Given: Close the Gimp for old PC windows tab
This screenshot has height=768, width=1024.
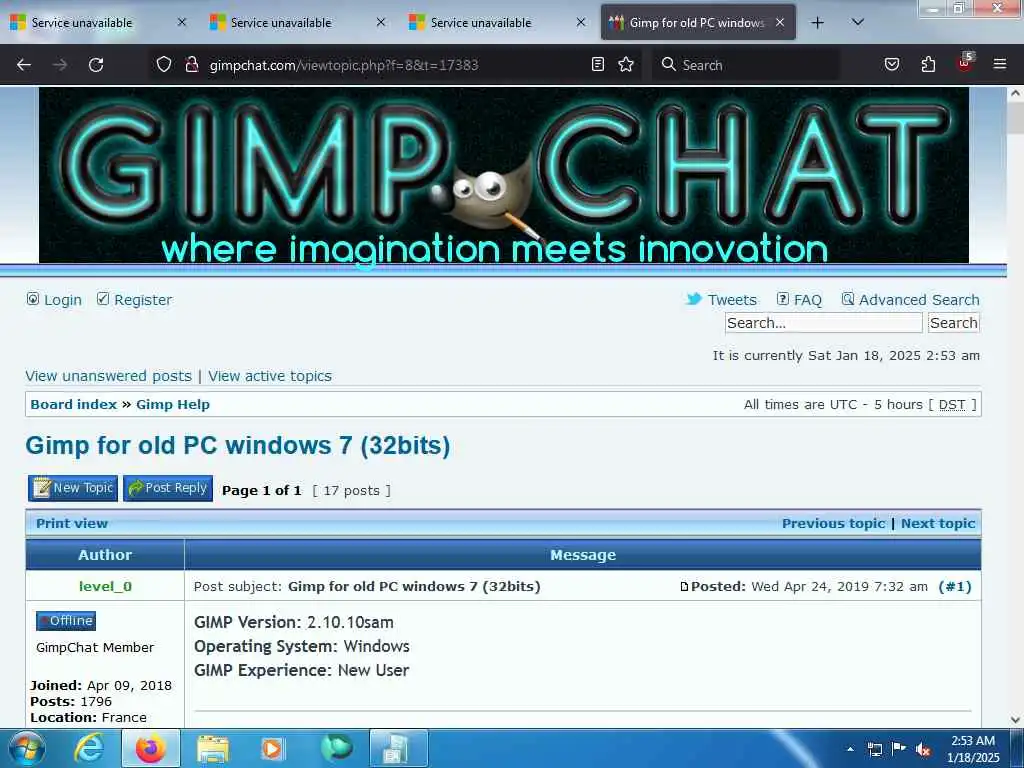Looking at the screenshot, I should click(x=780, y=22).
